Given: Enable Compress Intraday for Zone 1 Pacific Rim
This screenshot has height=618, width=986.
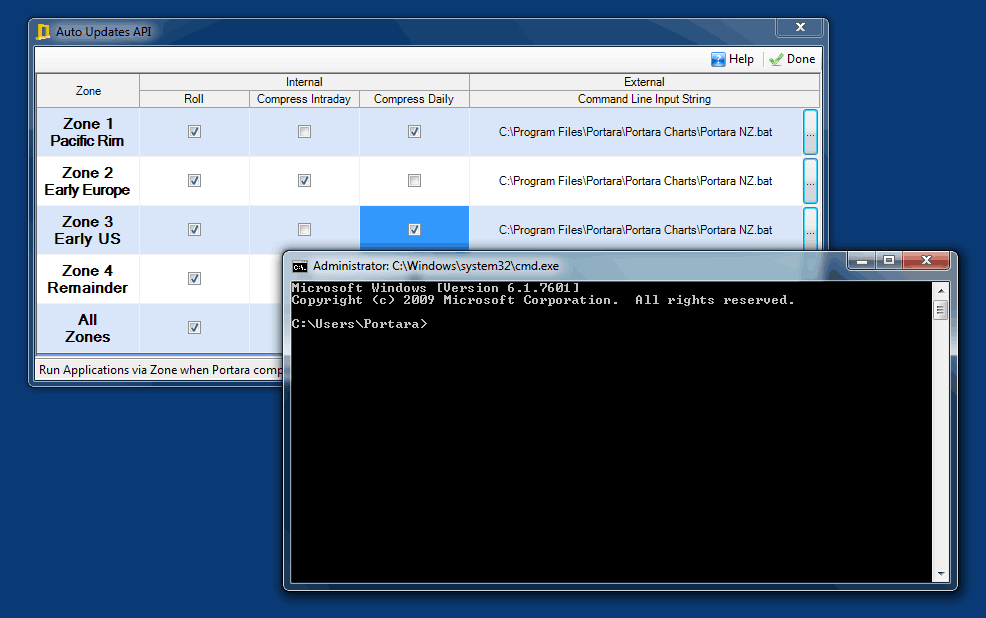Looking at the screenshot, I should pyautogui.click(x=304, y=131).
